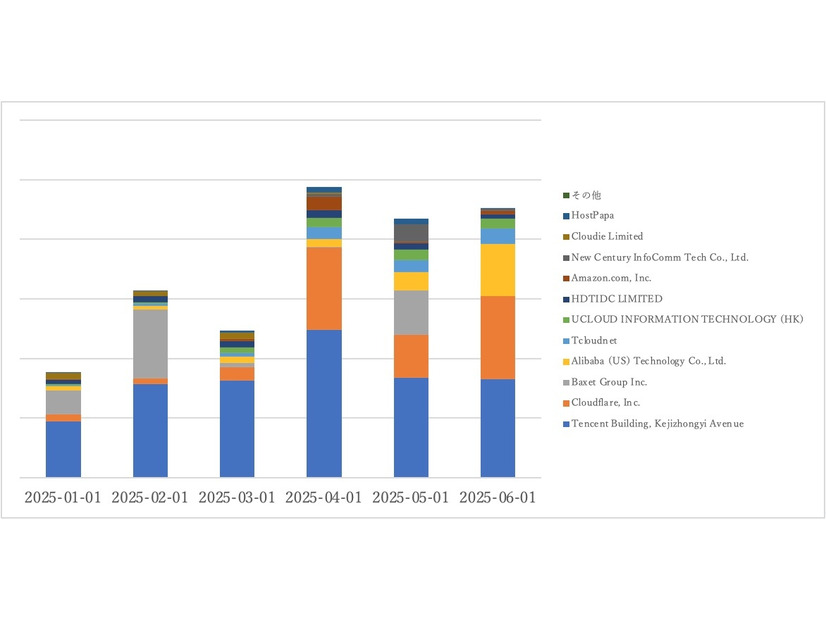The height and width of the screenshot is (620, 826).
Task: Click the HostPapa legend entry
Action: click(593, 215)
